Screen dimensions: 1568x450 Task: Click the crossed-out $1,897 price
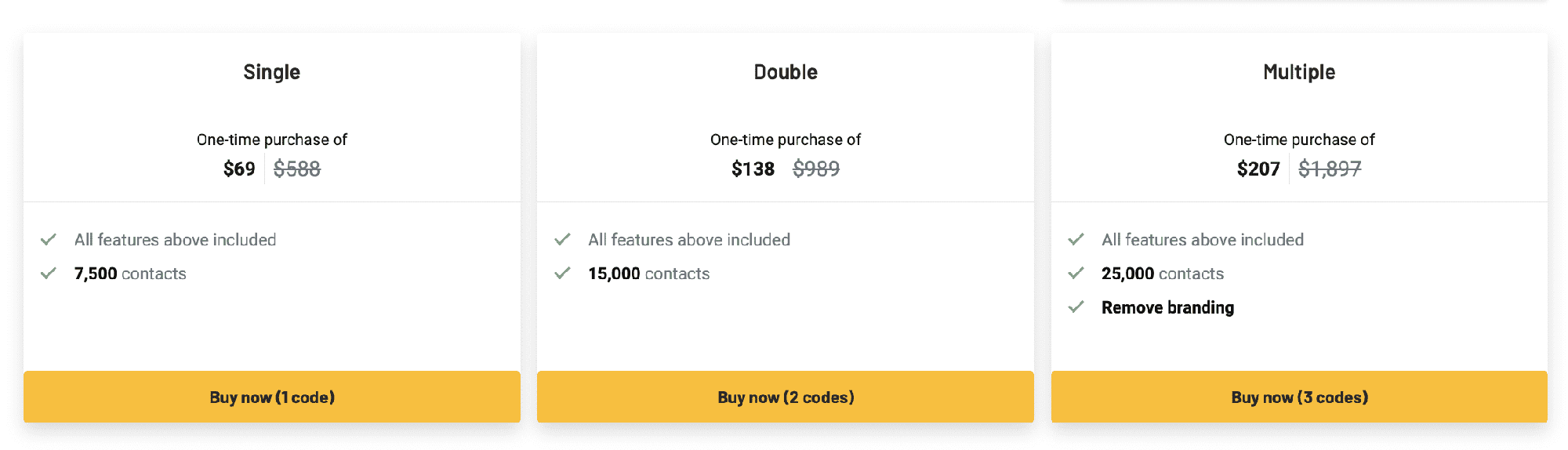(1330, 169)
